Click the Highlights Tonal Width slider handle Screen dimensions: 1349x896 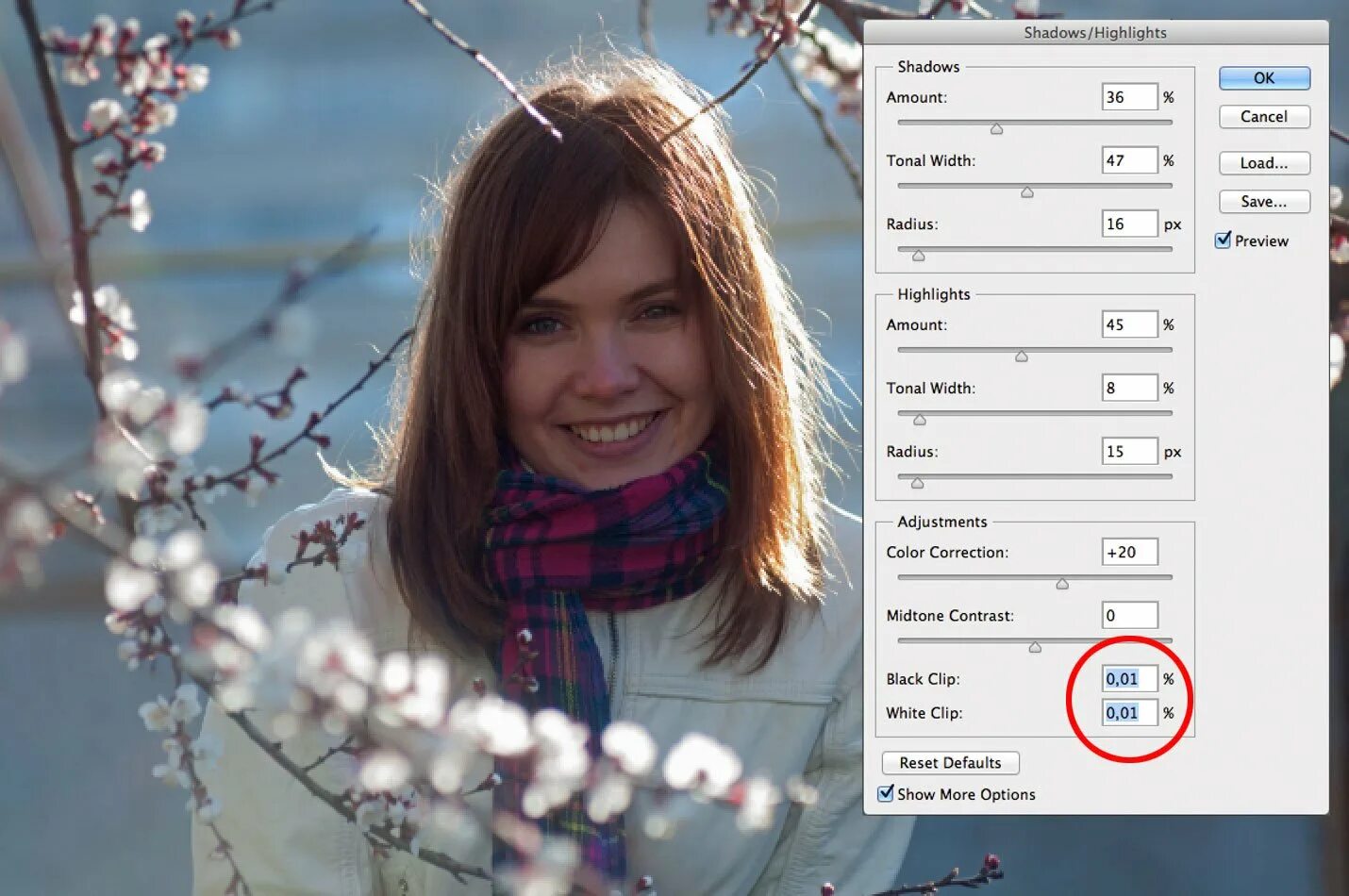tap(920, 420)
